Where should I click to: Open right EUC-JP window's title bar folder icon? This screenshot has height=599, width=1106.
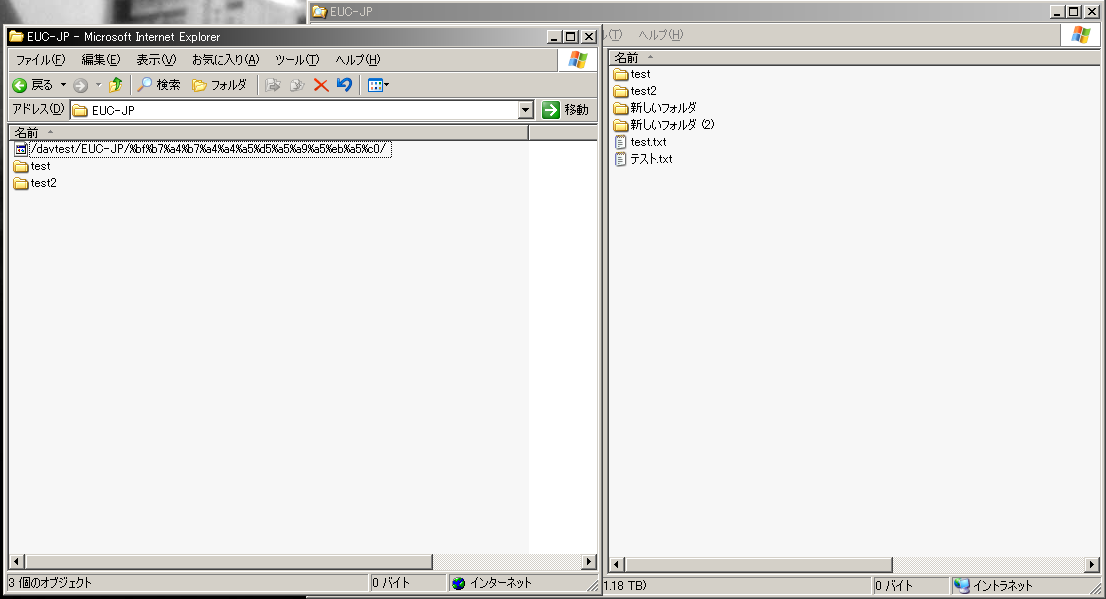[320, 12]
